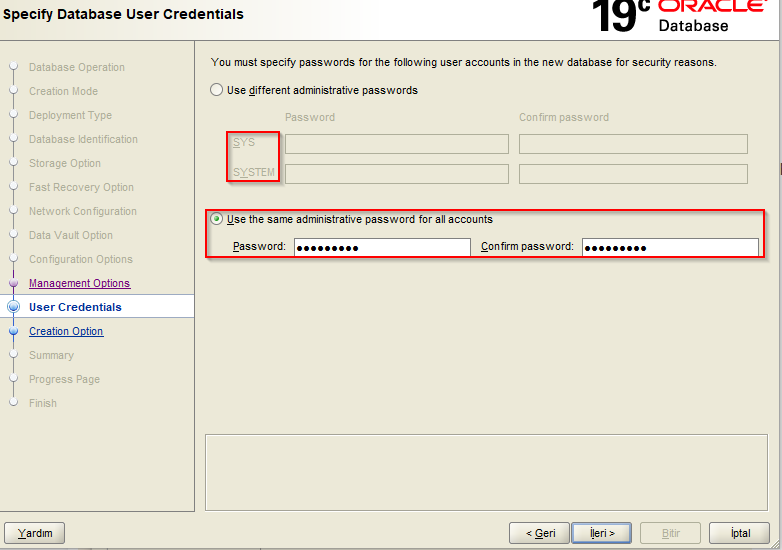
Task: Click the Confirm password input field
Action: pos(670,247)
